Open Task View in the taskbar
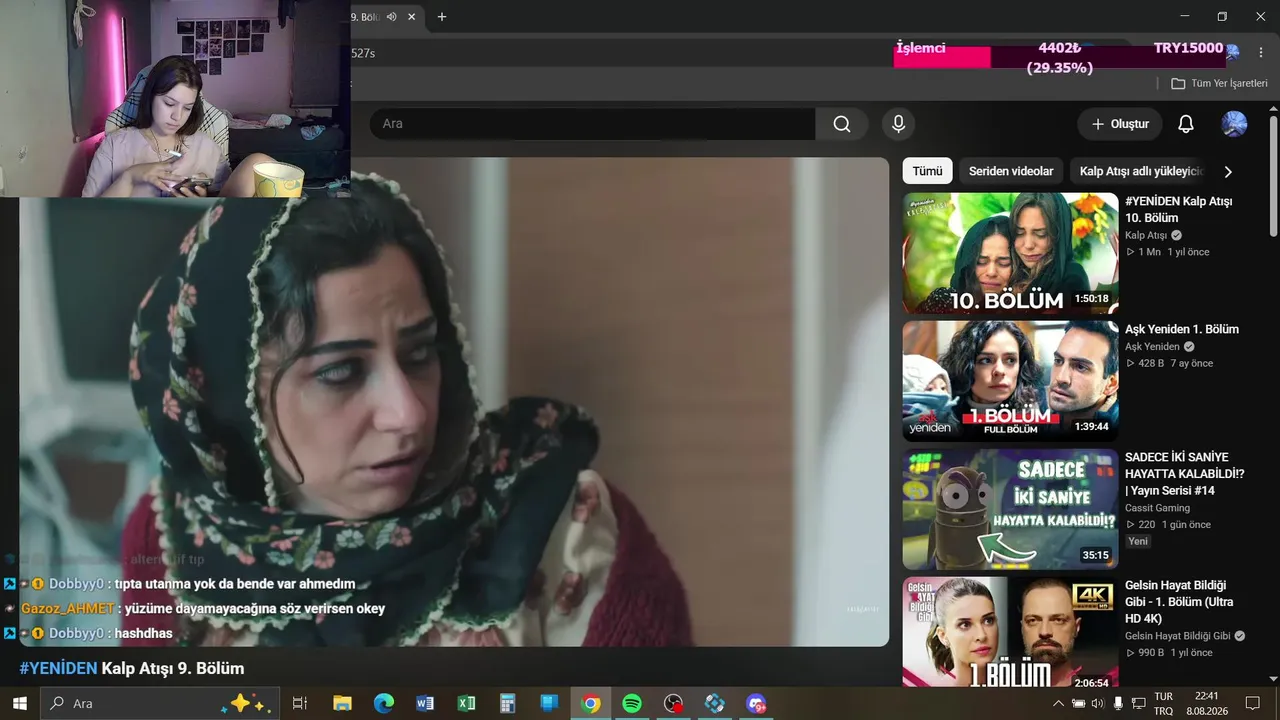 coord(299,703)
